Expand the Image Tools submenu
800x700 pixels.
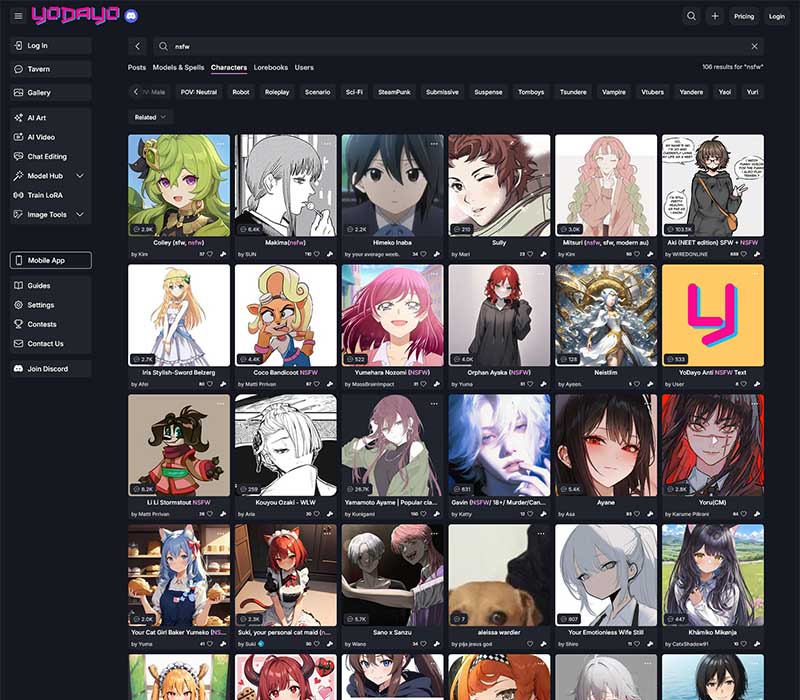[80, 215]
